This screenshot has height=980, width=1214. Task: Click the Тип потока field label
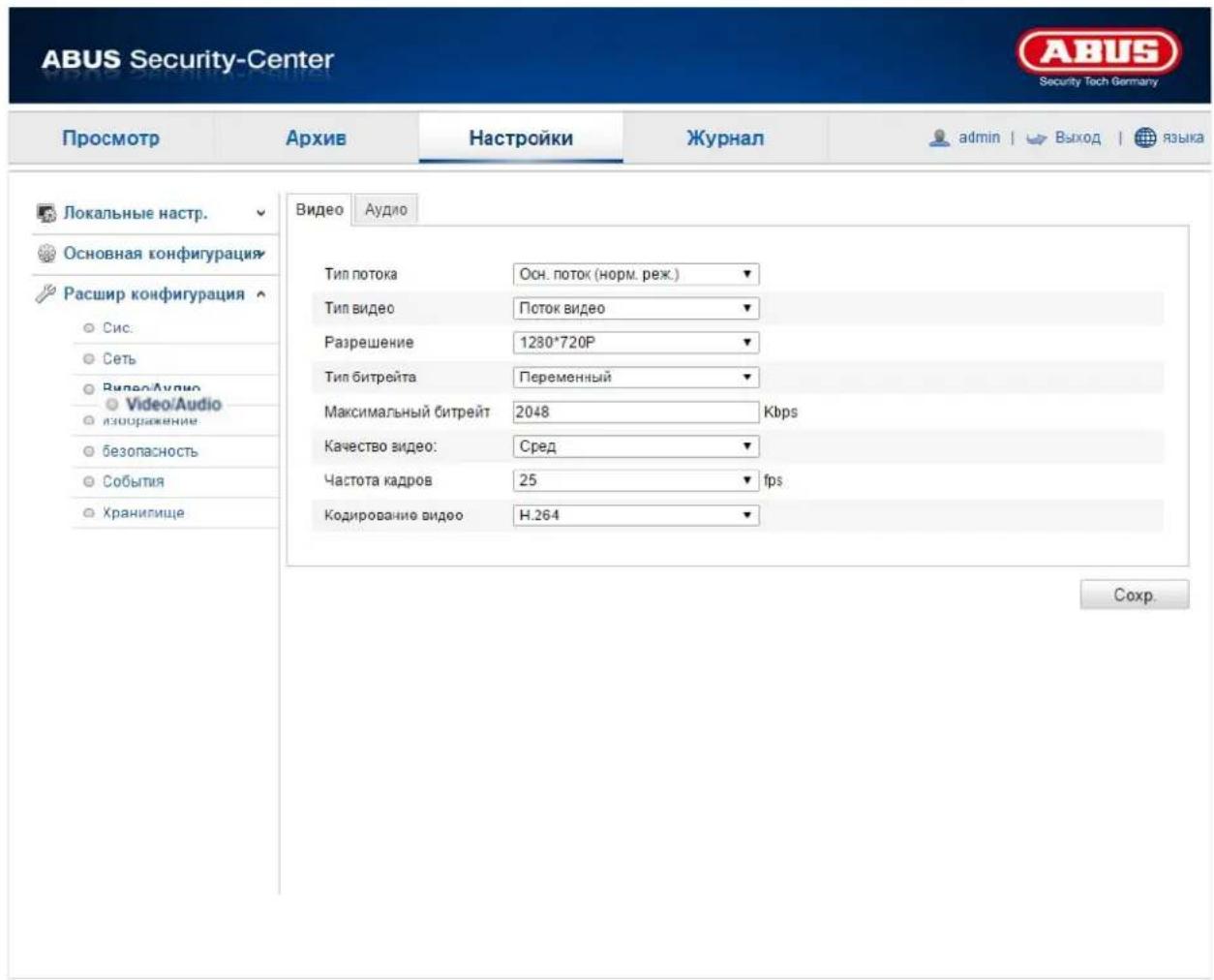pos(360,274)
